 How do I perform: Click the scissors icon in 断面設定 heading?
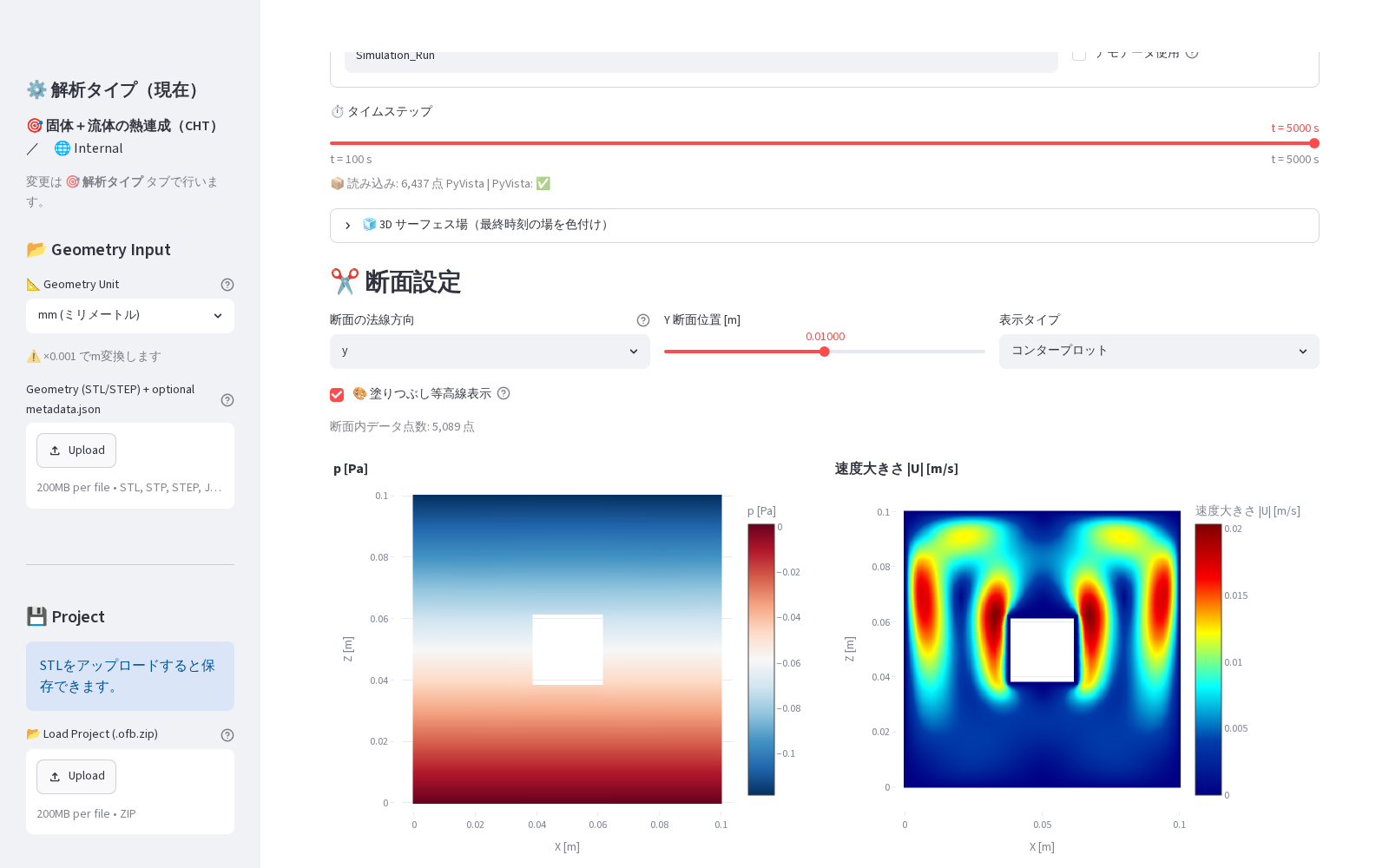pyautogui.click(x=345, y=282)
